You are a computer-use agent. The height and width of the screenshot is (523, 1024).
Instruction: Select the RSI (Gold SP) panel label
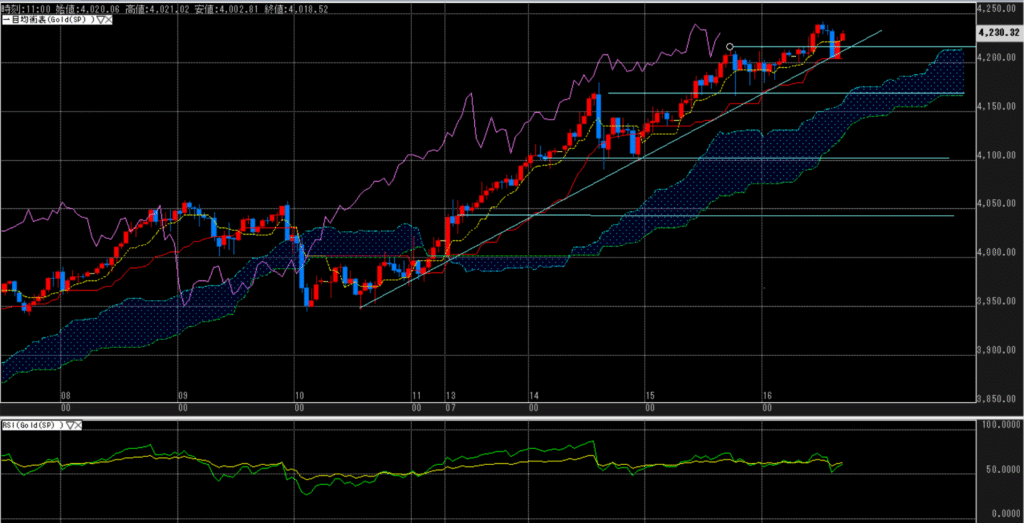tap(32, 425)
